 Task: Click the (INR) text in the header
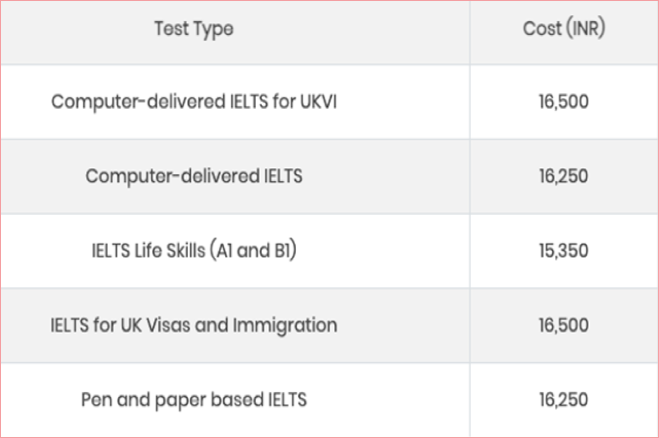click(x=585, y=30)
